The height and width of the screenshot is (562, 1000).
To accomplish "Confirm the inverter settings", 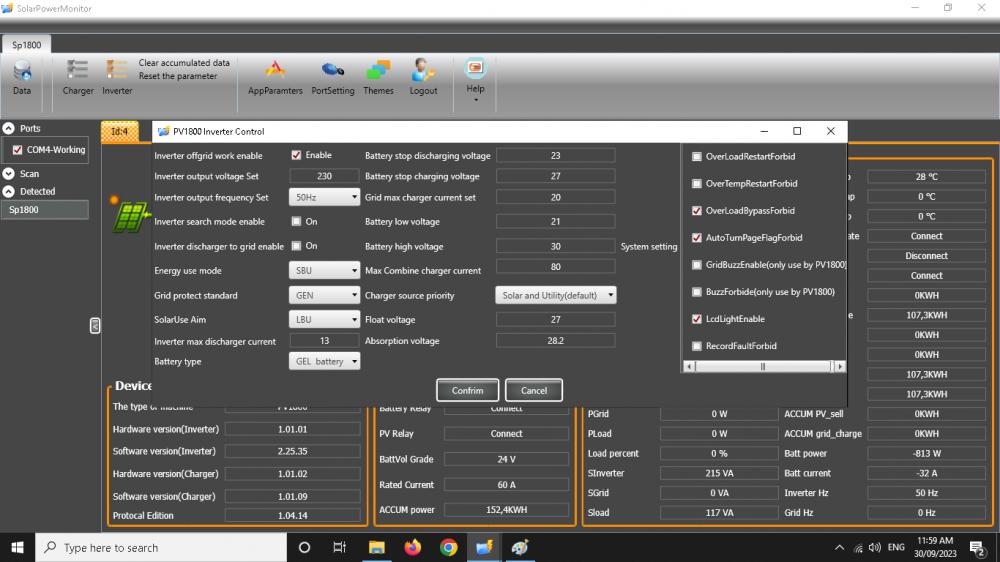I will (467, 390).
